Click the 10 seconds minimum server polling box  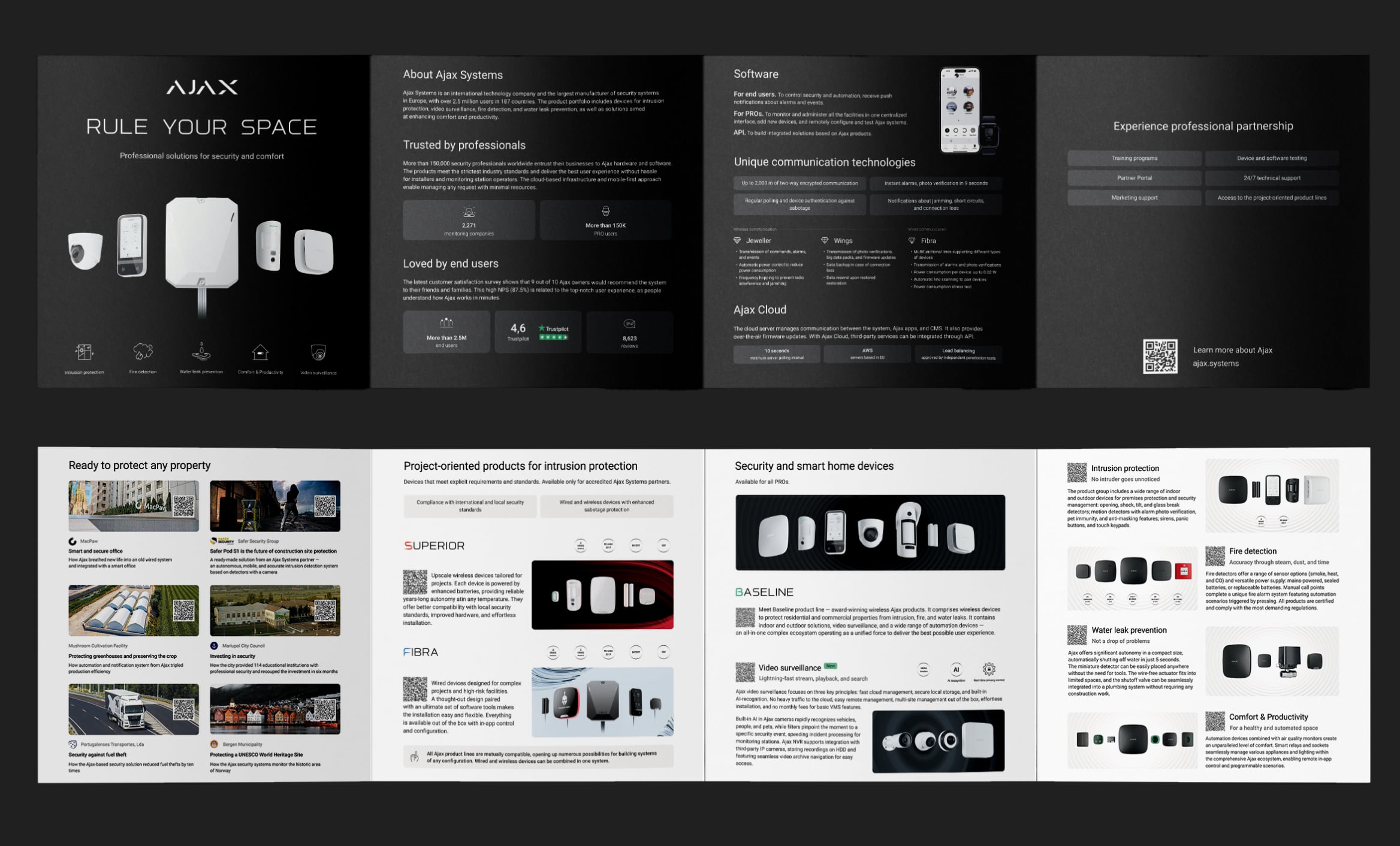click(x=777, y=354)
